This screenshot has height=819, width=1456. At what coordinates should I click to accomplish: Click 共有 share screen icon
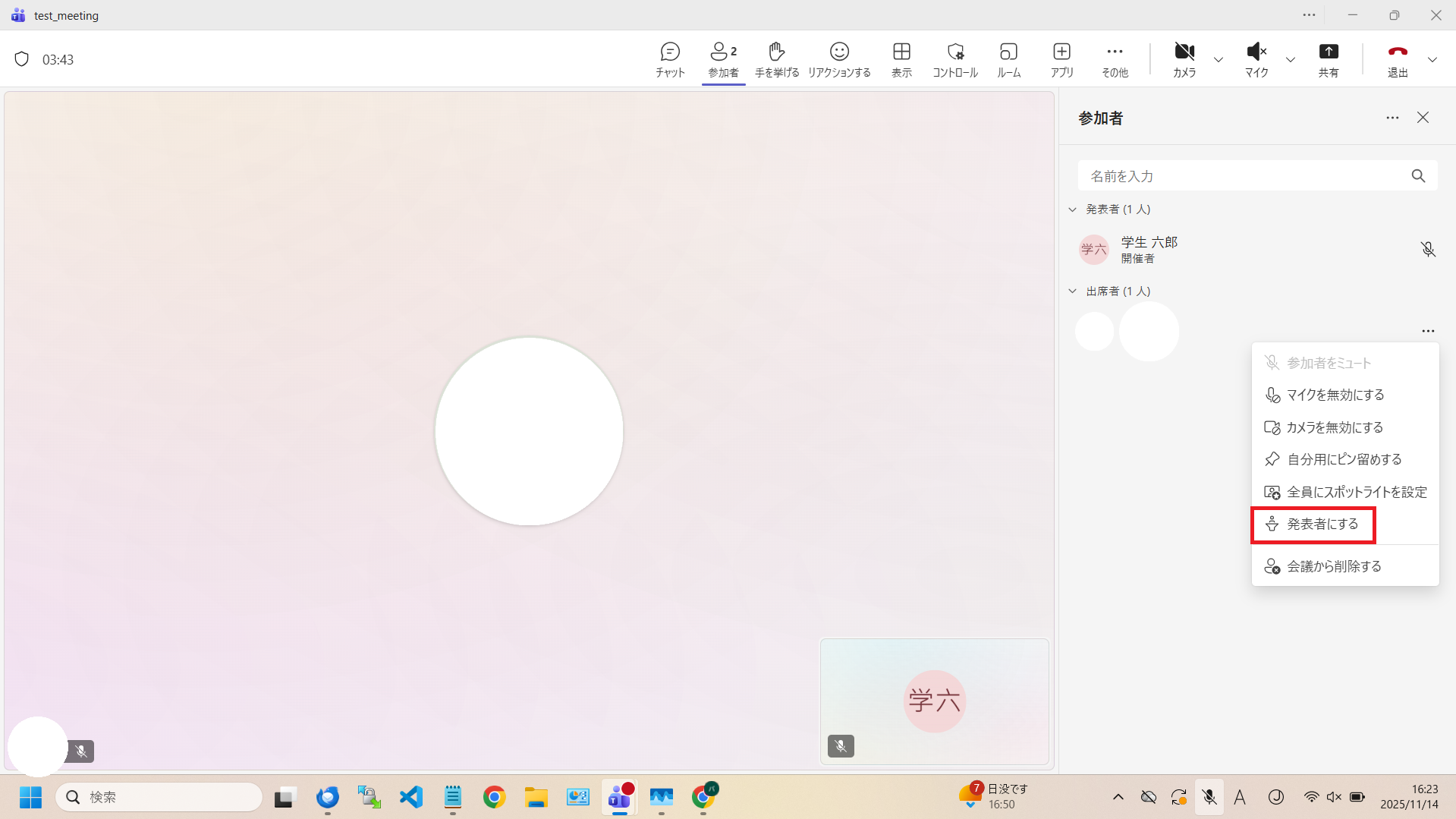click(x=1328, y=59)
